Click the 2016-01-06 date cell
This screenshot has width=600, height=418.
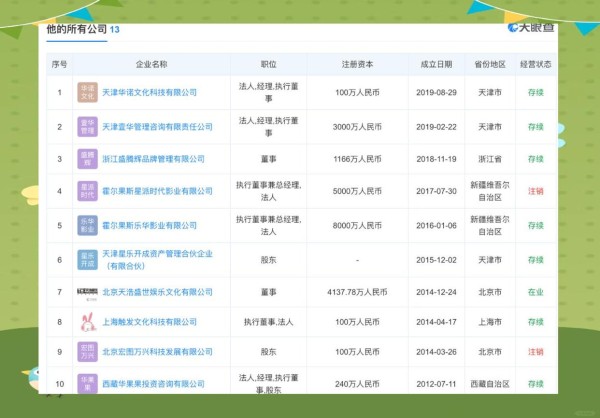(x=436, y=225)
